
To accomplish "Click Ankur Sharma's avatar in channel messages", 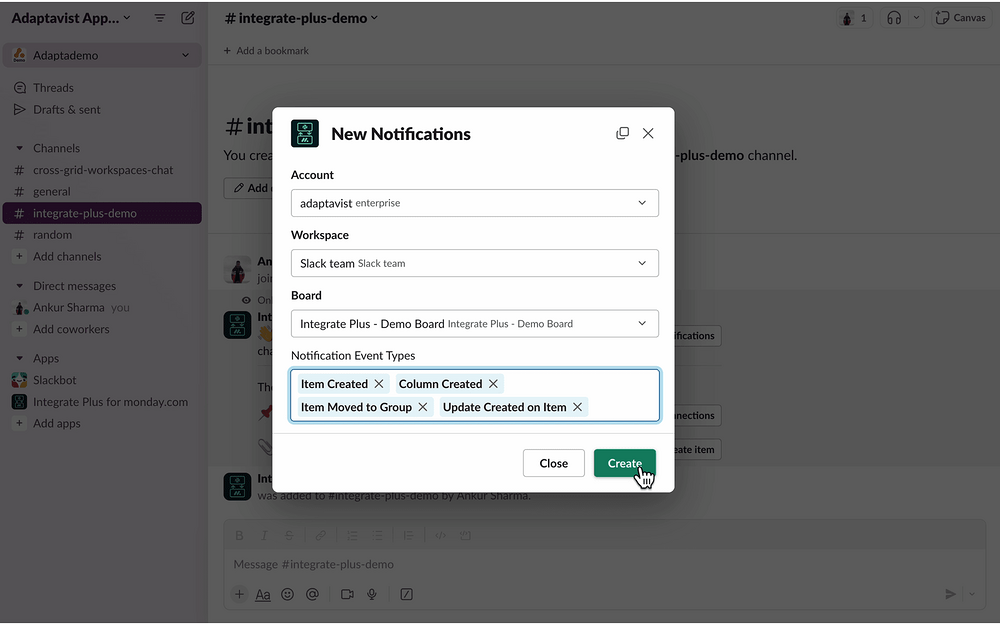I will click(x=237, y=270).
